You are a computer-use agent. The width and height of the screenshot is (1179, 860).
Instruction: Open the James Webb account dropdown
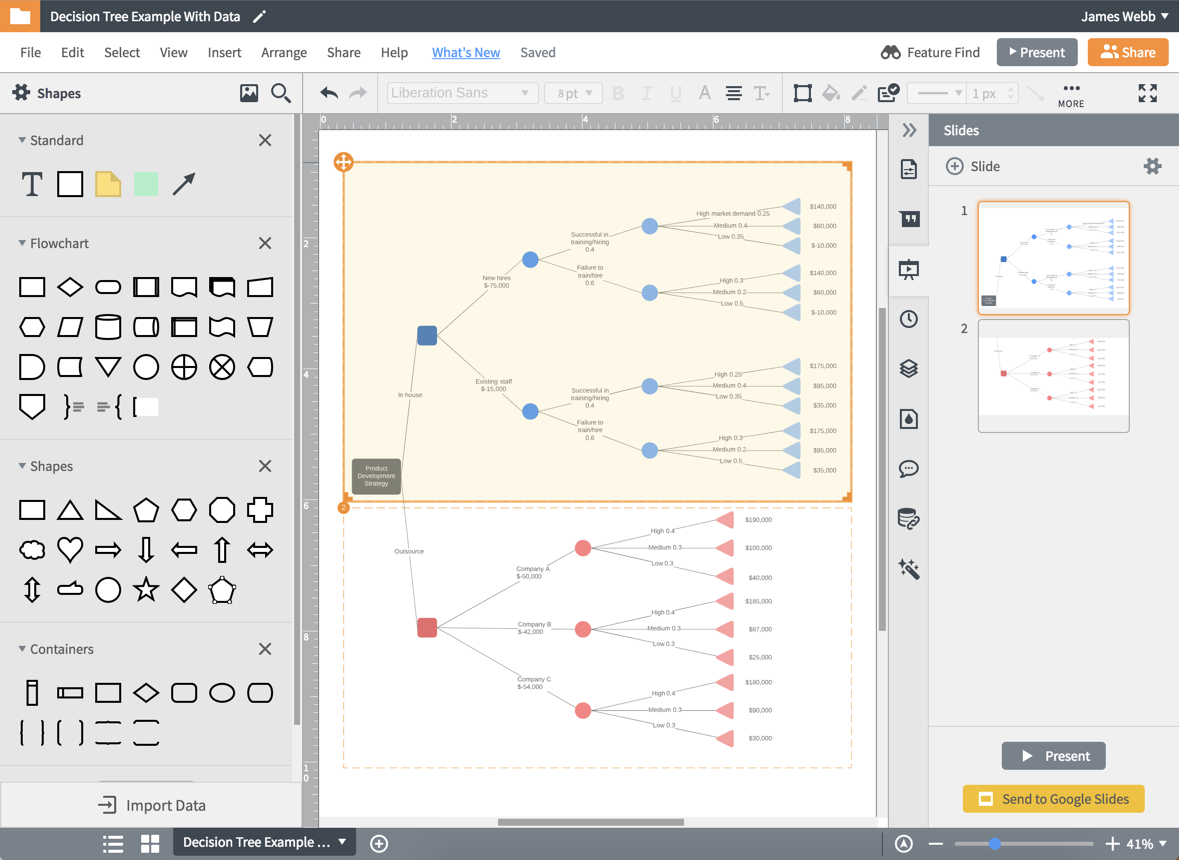click(x=1124, y=17)
